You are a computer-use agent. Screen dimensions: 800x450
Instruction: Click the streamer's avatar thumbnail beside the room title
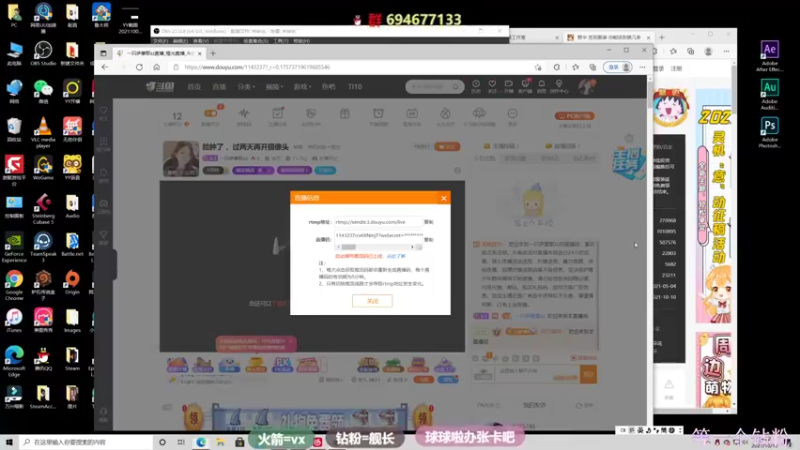pyautogui.click(x=181, y=159)
